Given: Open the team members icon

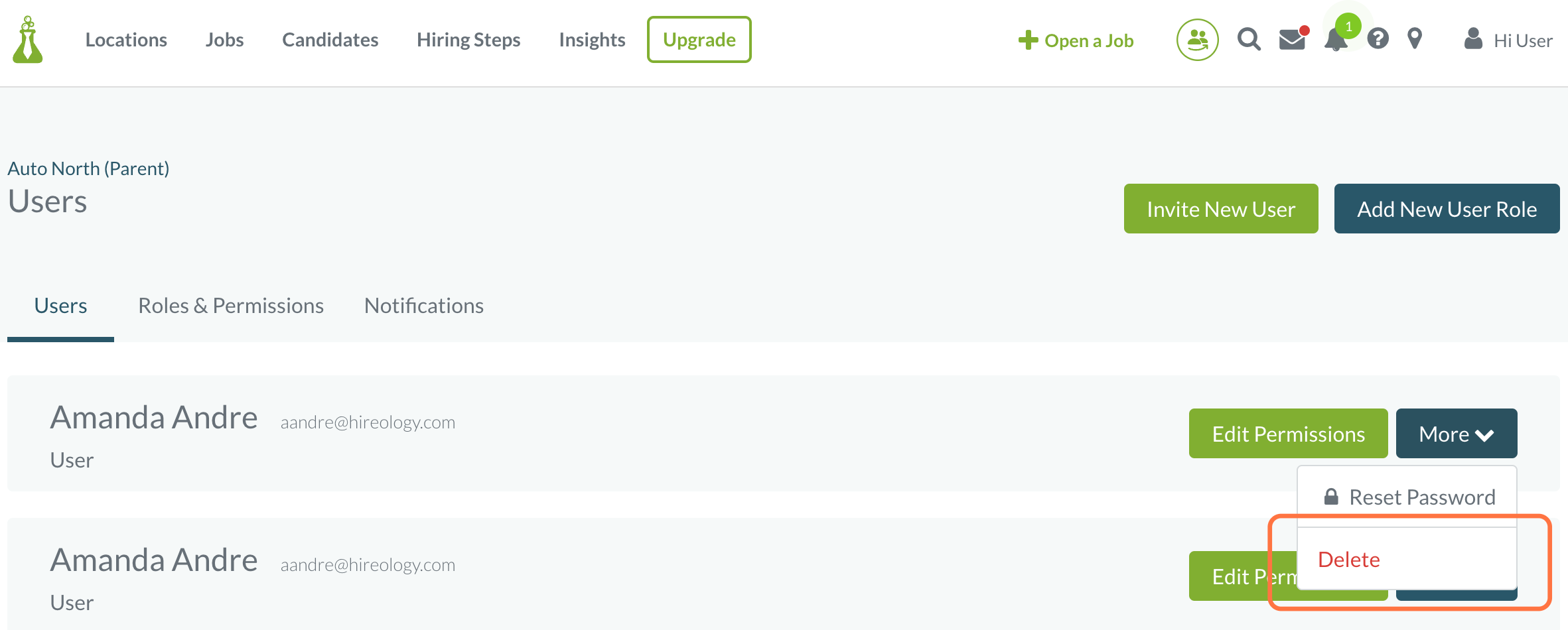Looking at the screenshot, I should 1197,40.
